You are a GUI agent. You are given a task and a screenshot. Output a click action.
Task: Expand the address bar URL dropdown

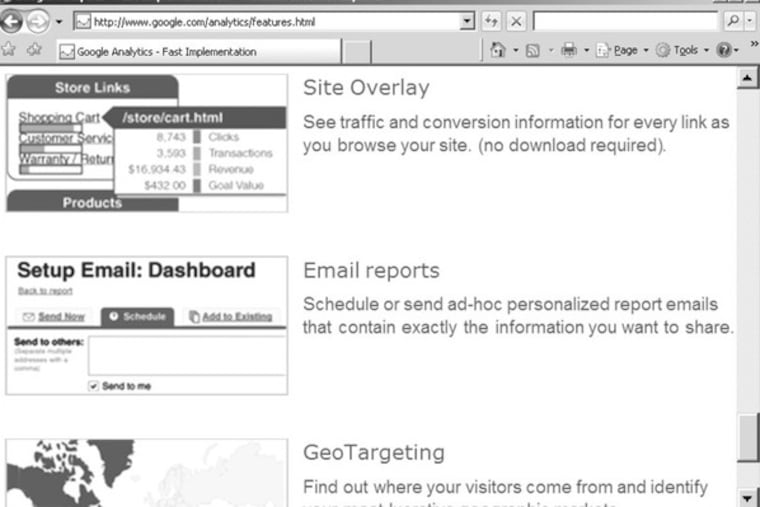tap(469, 21)
